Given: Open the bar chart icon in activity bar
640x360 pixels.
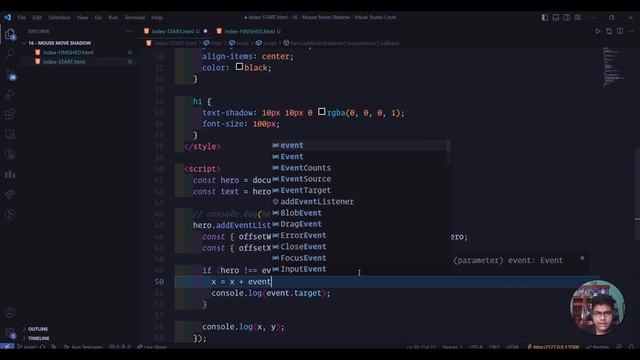Looking at the screenshot, I should point(10,174).
